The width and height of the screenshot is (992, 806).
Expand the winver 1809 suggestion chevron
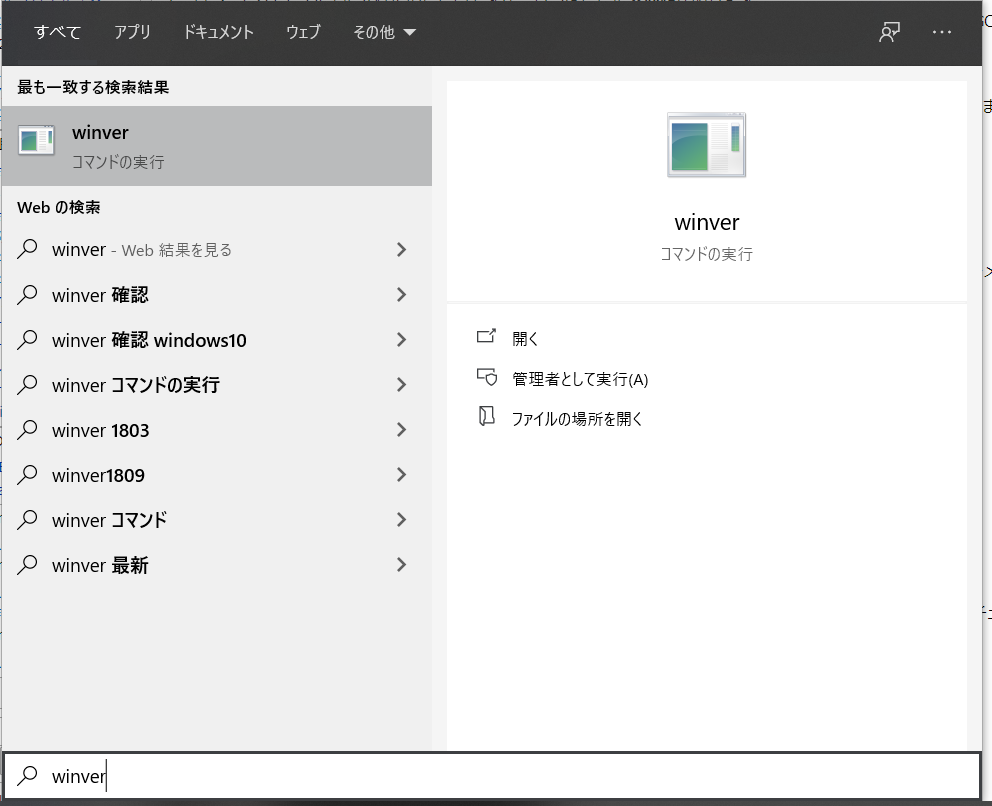tap(401, 475)
